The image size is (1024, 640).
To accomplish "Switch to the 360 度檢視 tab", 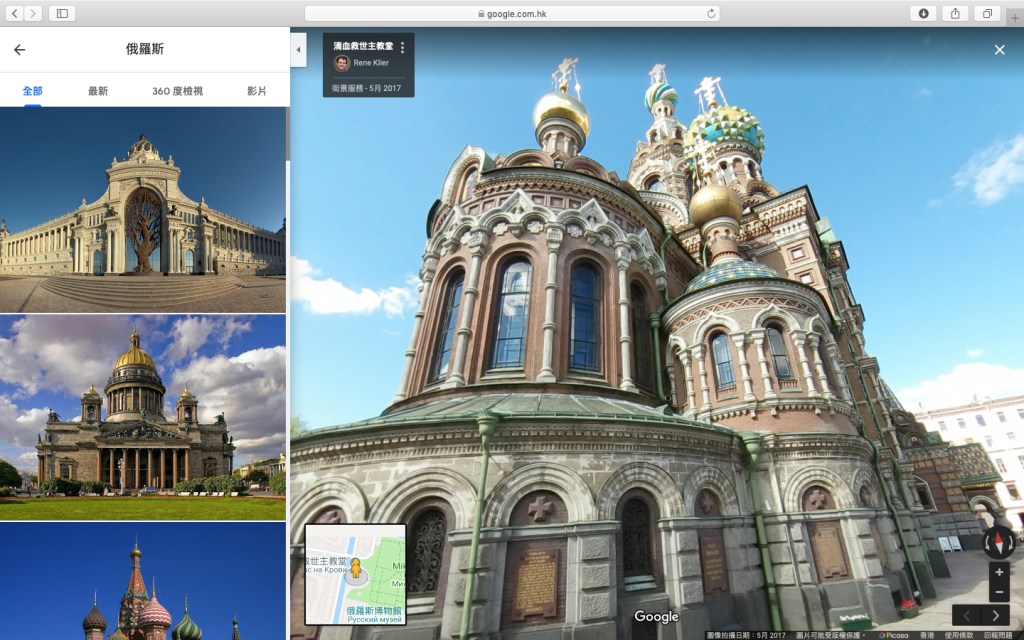I will coord(177,91).
